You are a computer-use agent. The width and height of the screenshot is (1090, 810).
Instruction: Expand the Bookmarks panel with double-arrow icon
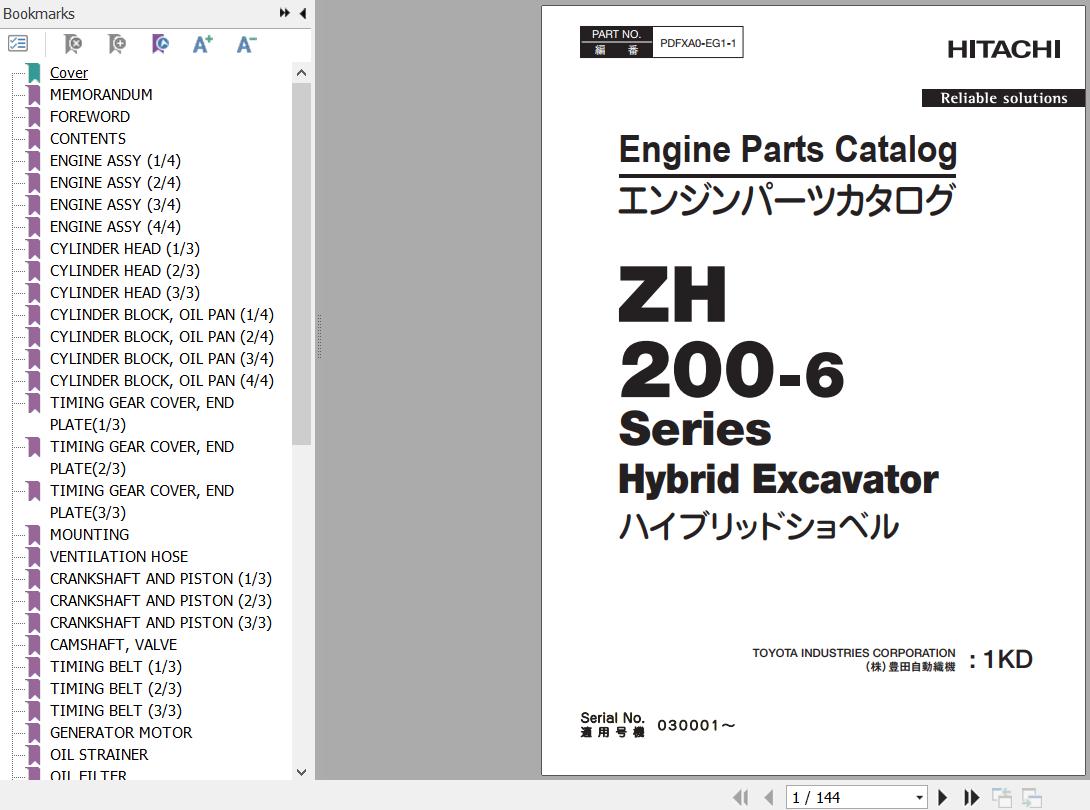coord(284,13)
